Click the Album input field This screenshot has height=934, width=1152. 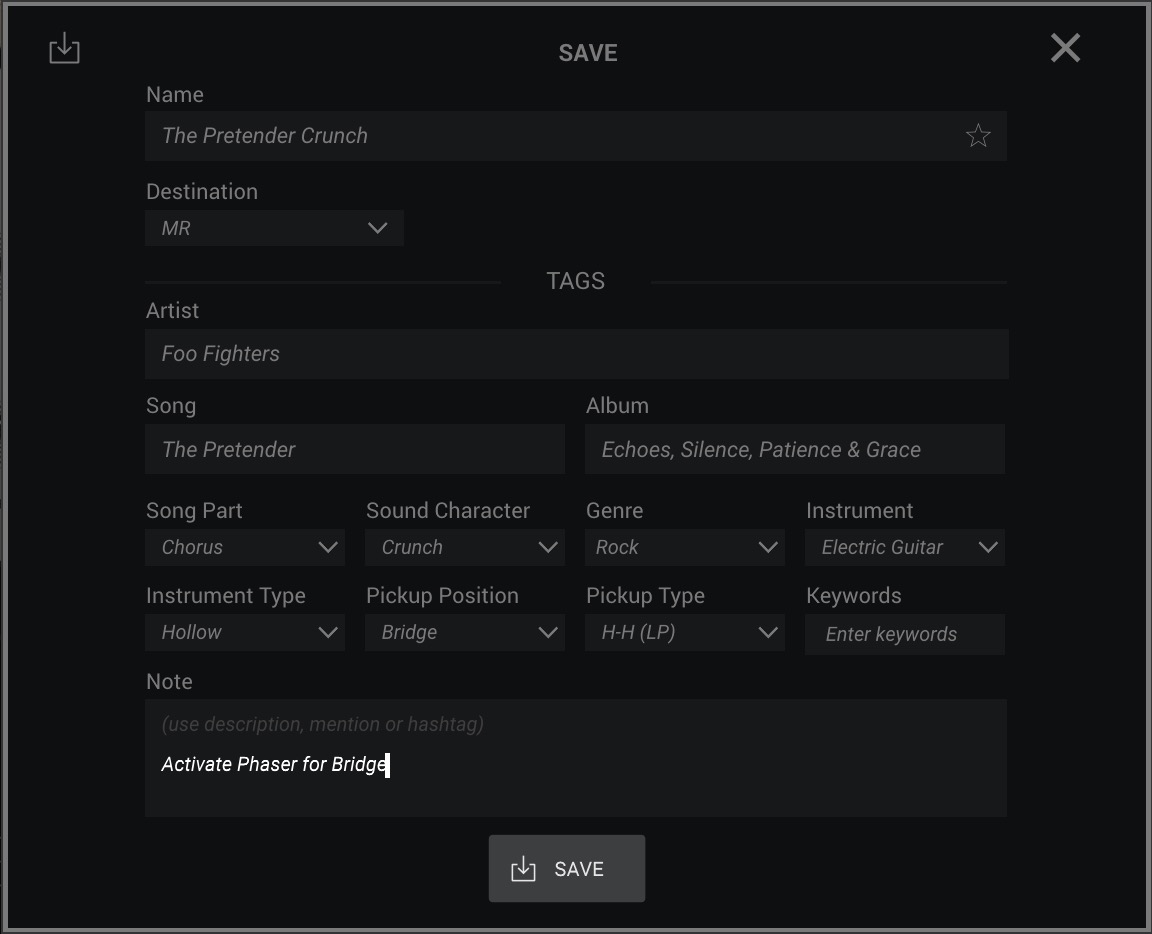(795, 449)
